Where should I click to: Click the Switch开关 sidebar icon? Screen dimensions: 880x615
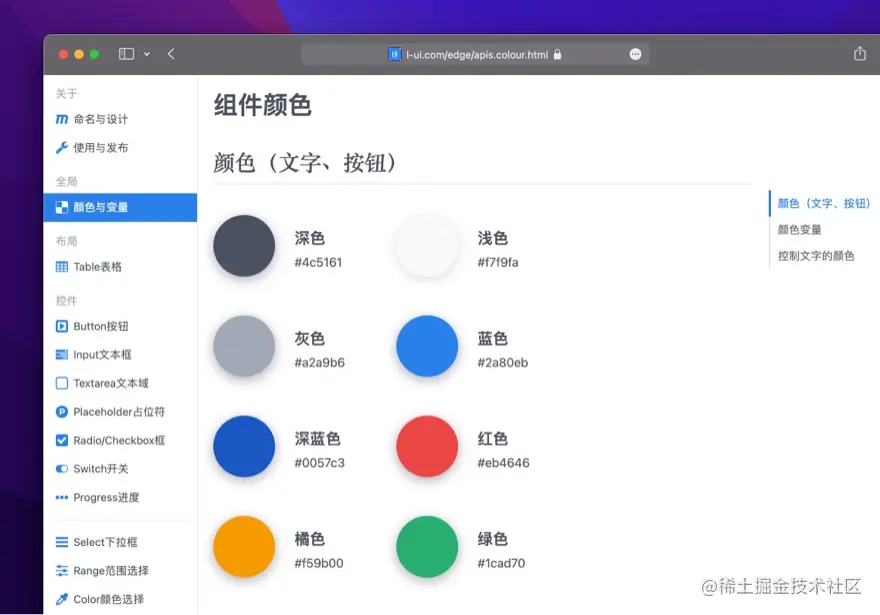pyautogui.click(x=61, y=468)
